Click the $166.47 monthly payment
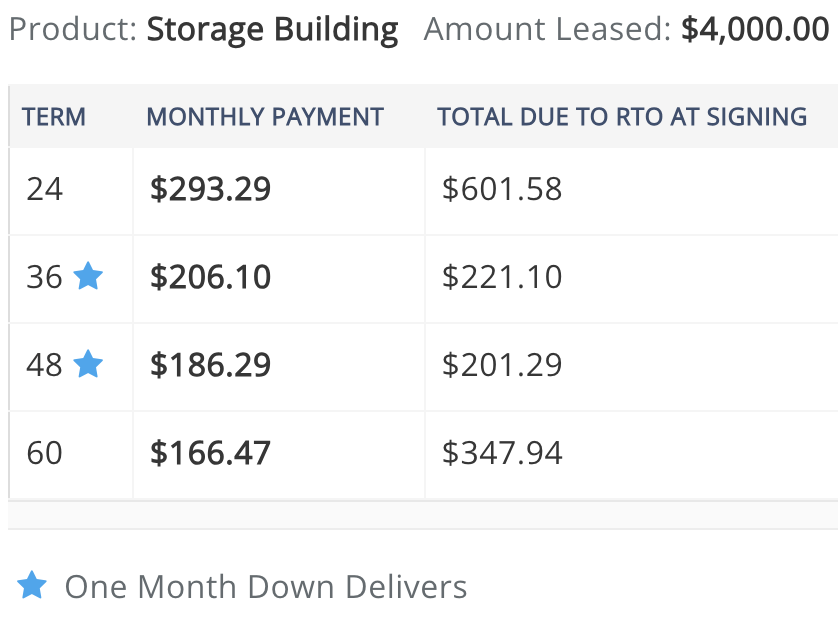Image resolution: width=838 pixels, height=618 pixels. coord(210,453)
